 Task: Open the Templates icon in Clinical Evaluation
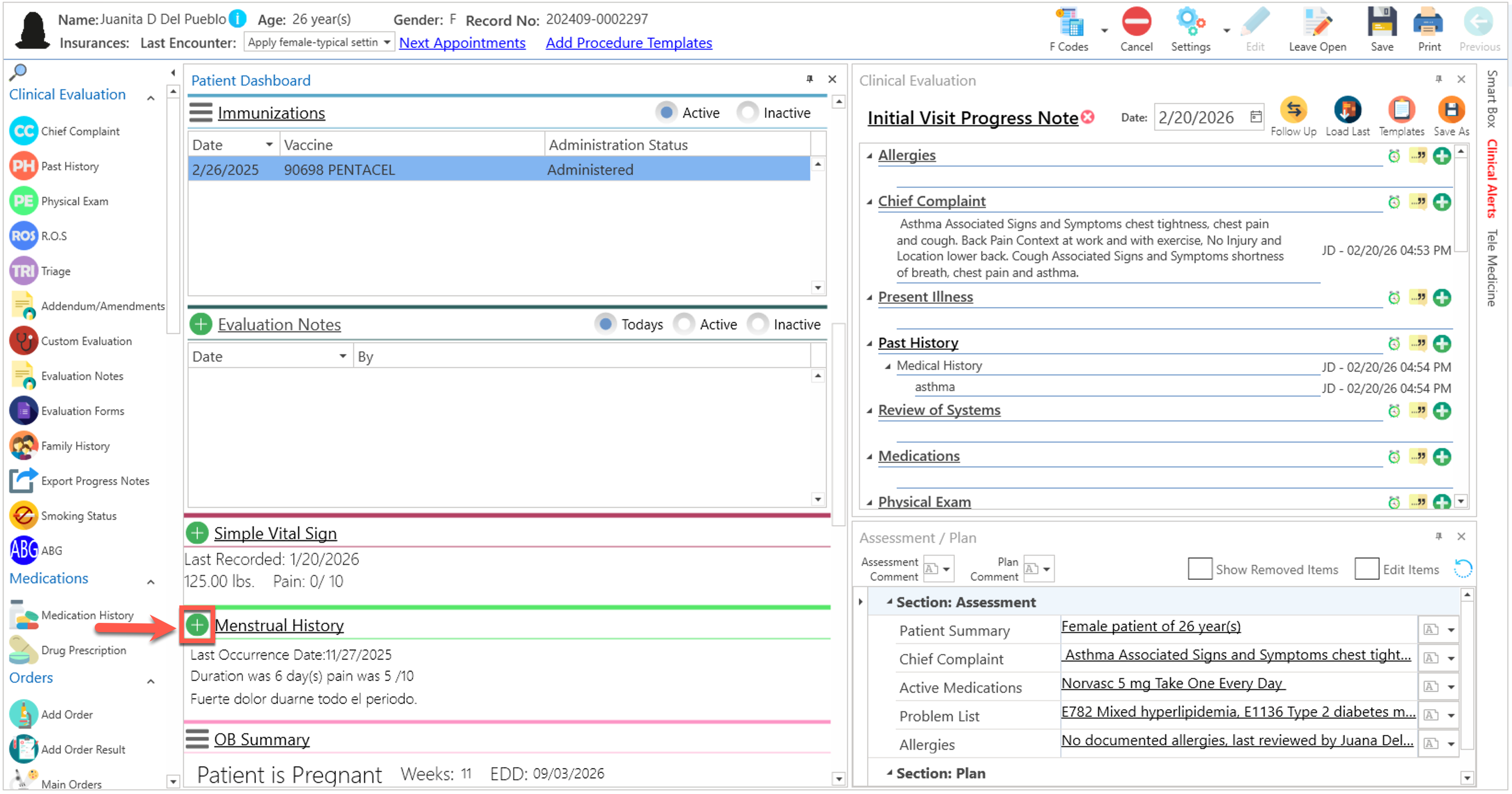(x=1402, y=110)
